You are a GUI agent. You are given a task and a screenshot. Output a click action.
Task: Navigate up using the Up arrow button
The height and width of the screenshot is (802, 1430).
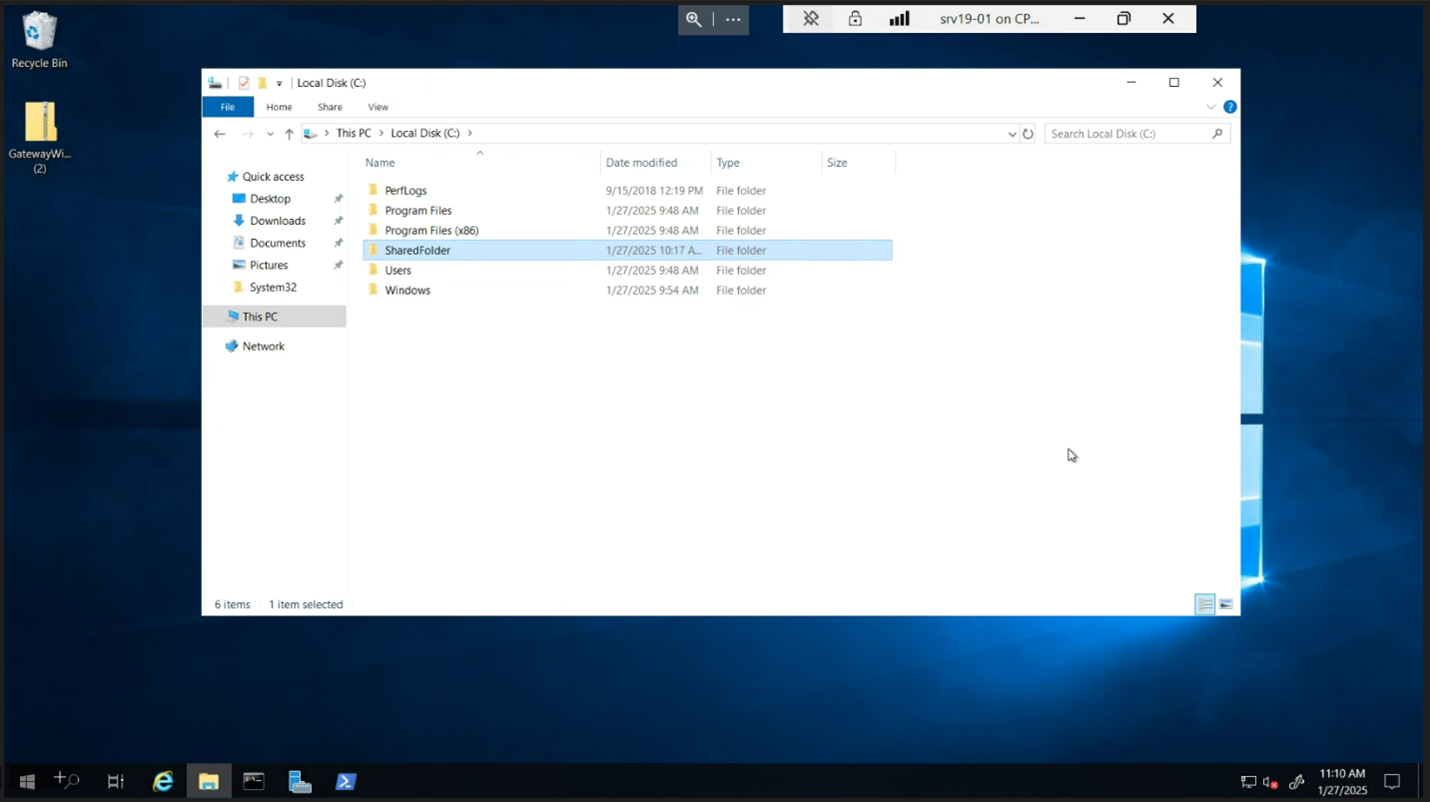289,132
